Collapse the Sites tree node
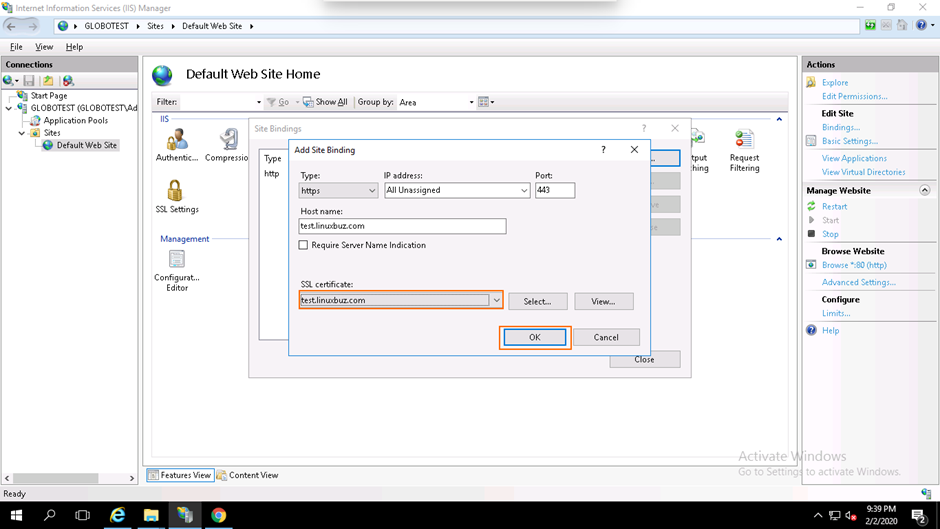 point(22,133)
